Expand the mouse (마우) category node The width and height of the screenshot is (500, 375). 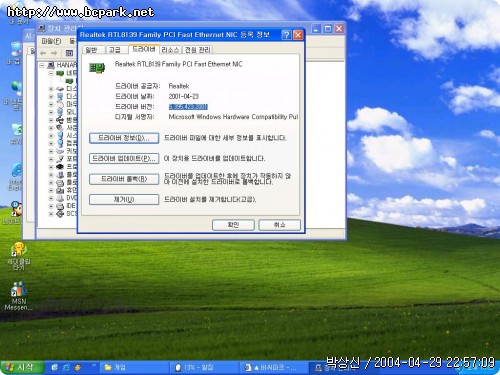tap(51, 104)
